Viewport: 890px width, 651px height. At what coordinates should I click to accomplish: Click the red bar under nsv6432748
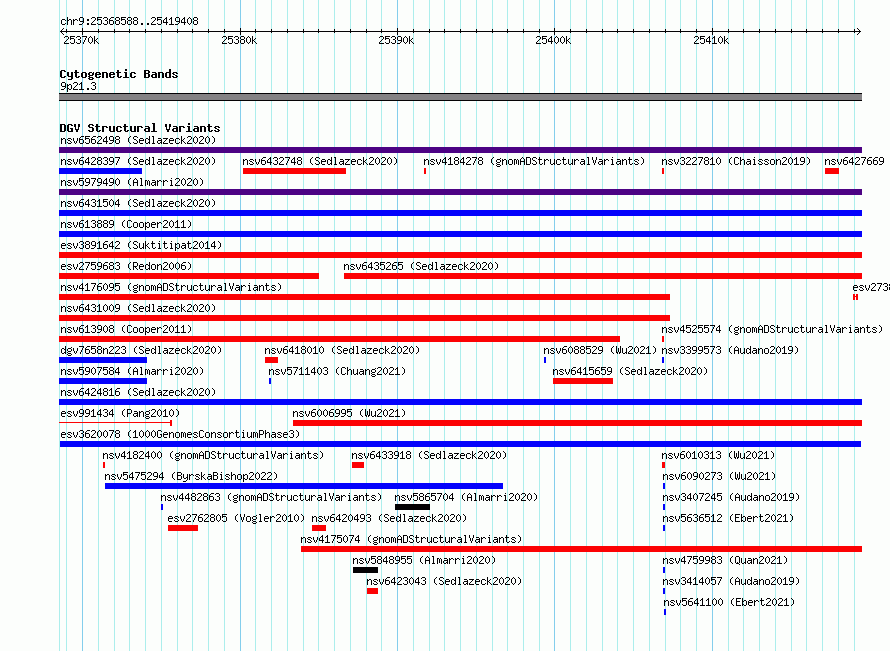click(294, 171)
